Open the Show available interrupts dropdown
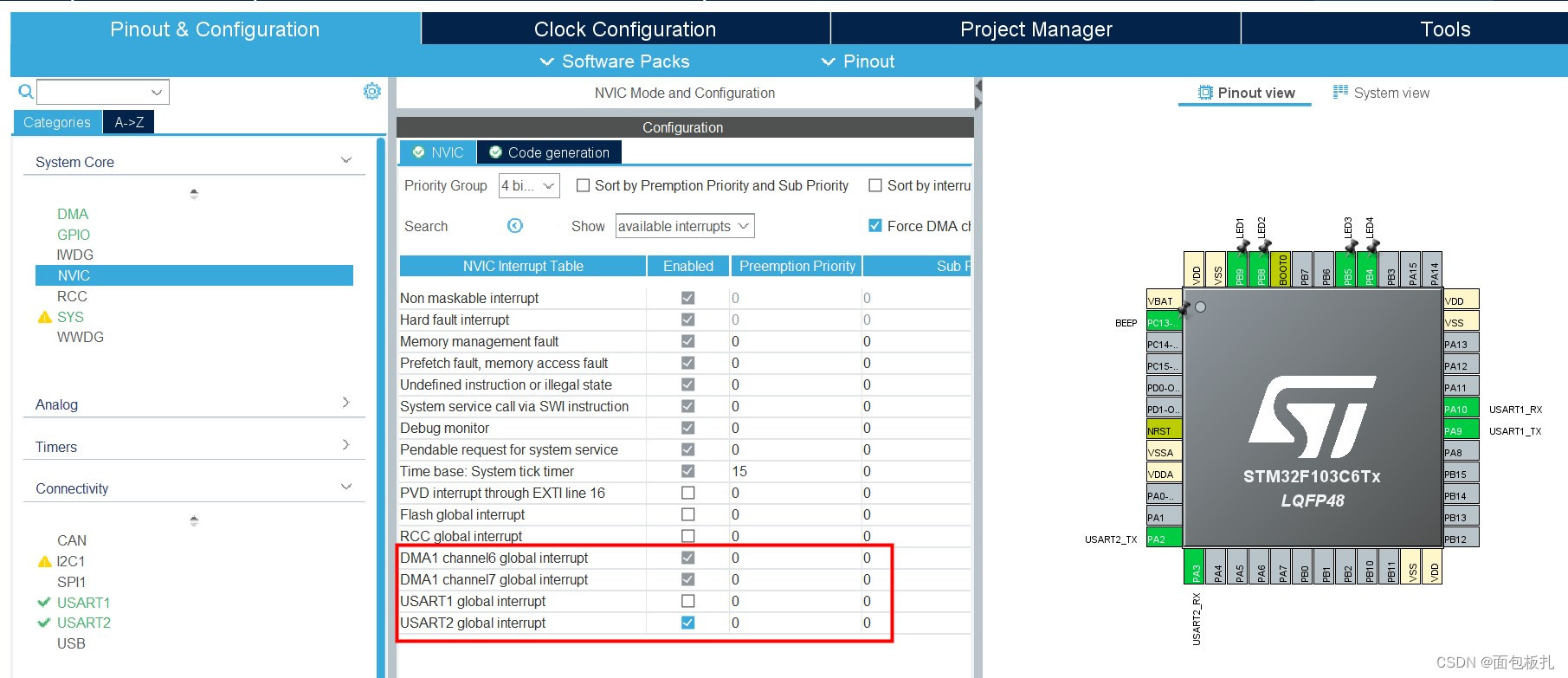The width and height of the screenshot is (1568, 678). [x=685, y=226]
